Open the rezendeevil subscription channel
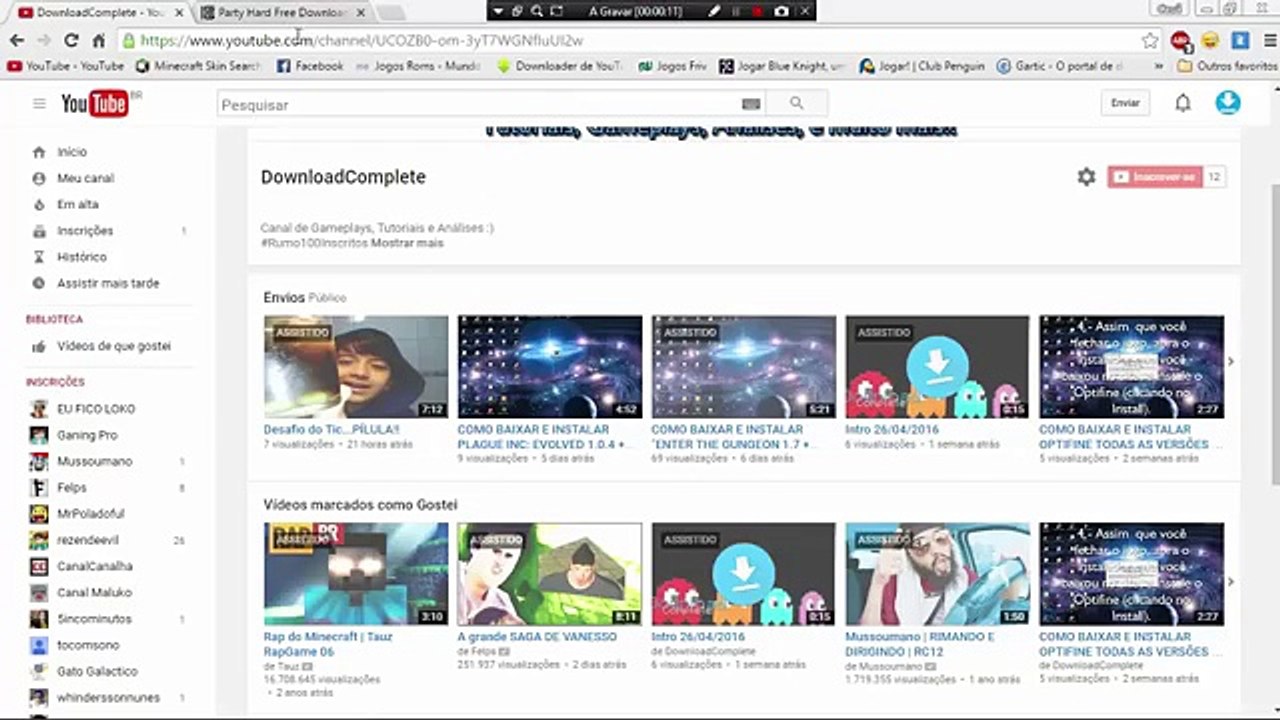This screenshot has height=720, width=1280. [88, 540]
